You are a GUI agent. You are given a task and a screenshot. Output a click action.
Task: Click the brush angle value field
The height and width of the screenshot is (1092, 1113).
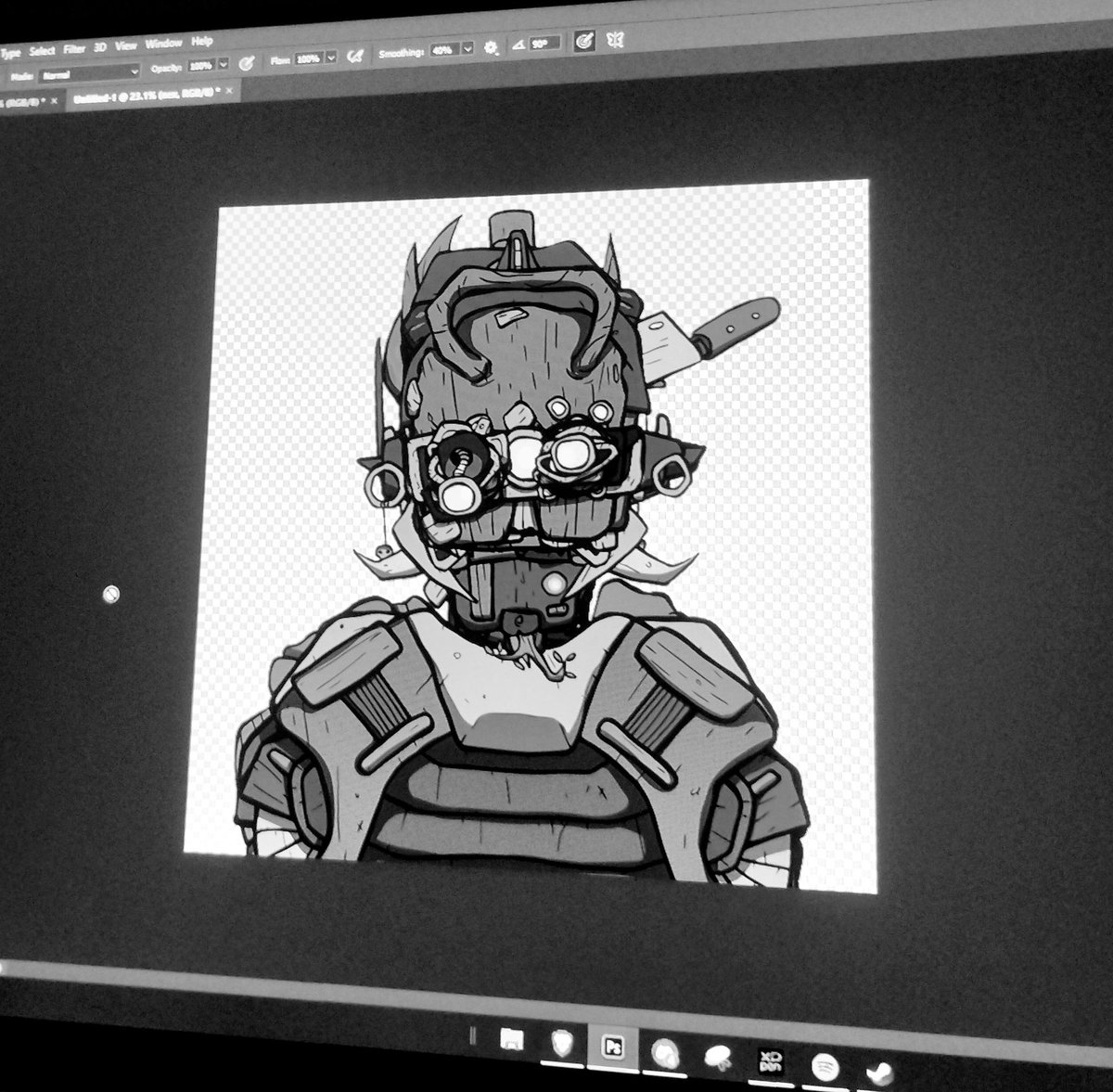coord(546,44)
